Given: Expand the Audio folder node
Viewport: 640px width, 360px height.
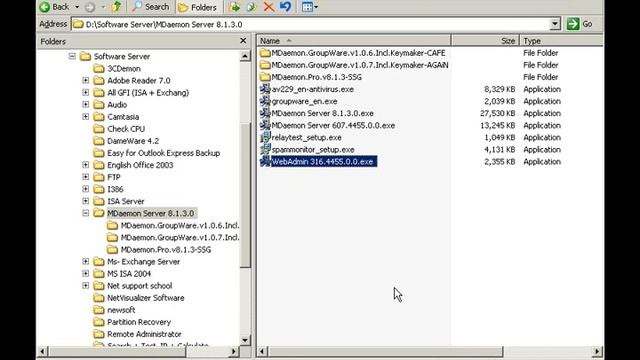Looking at the screenshot, I should tap(85, 104).
